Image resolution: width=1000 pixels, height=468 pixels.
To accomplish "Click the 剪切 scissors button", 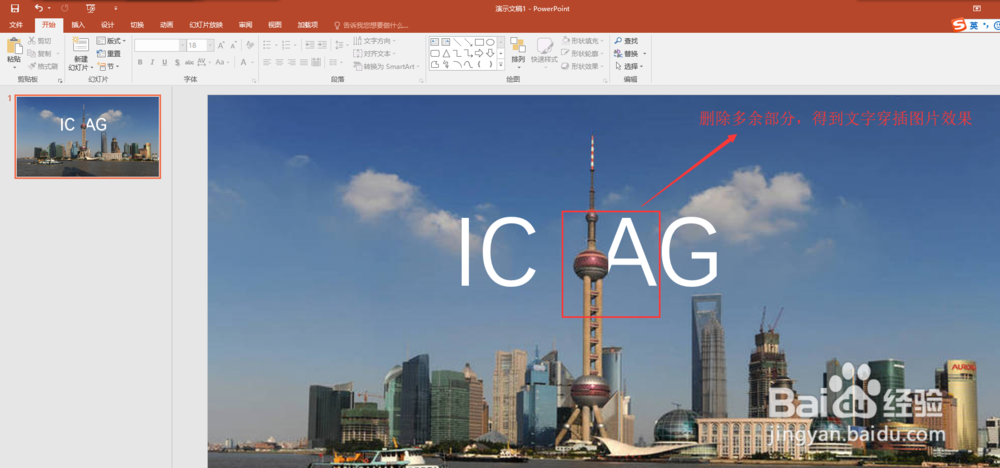I will (x=40, y=41).
